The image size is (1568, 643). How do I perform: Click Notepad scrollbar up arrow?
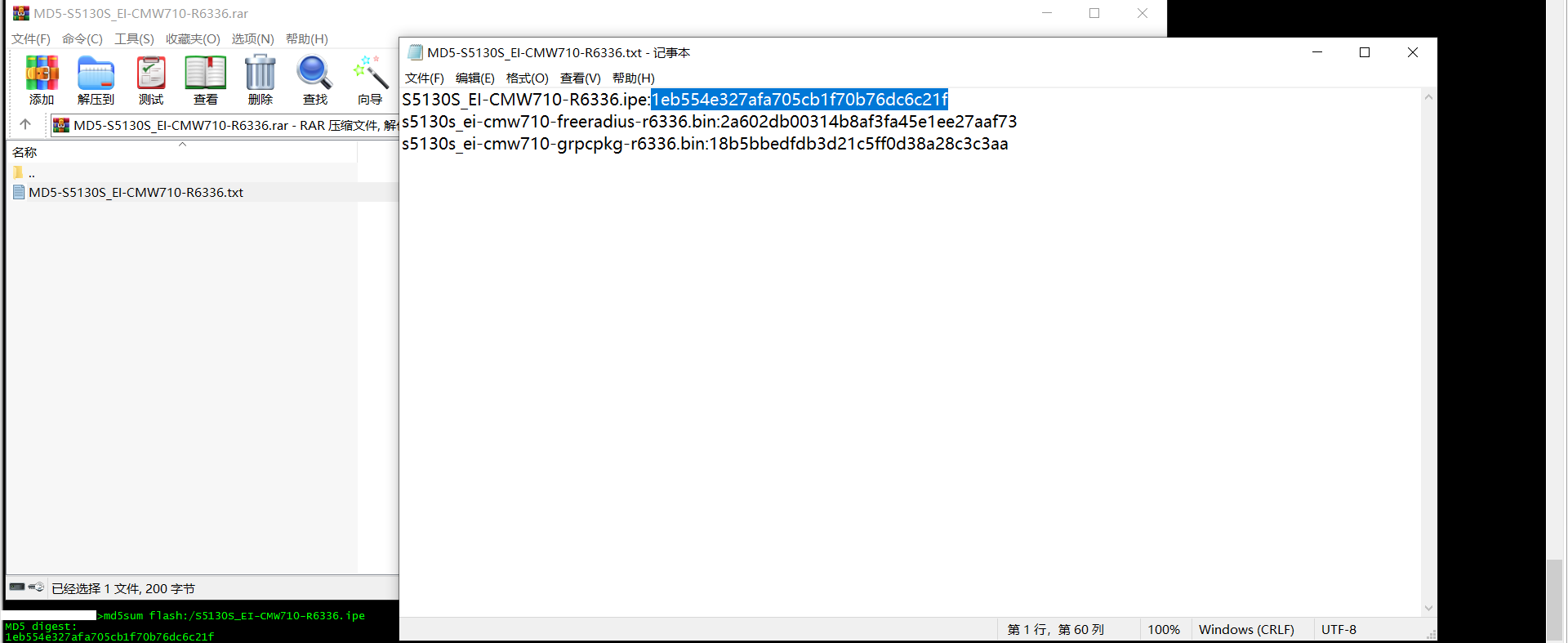click(1428, 97)
